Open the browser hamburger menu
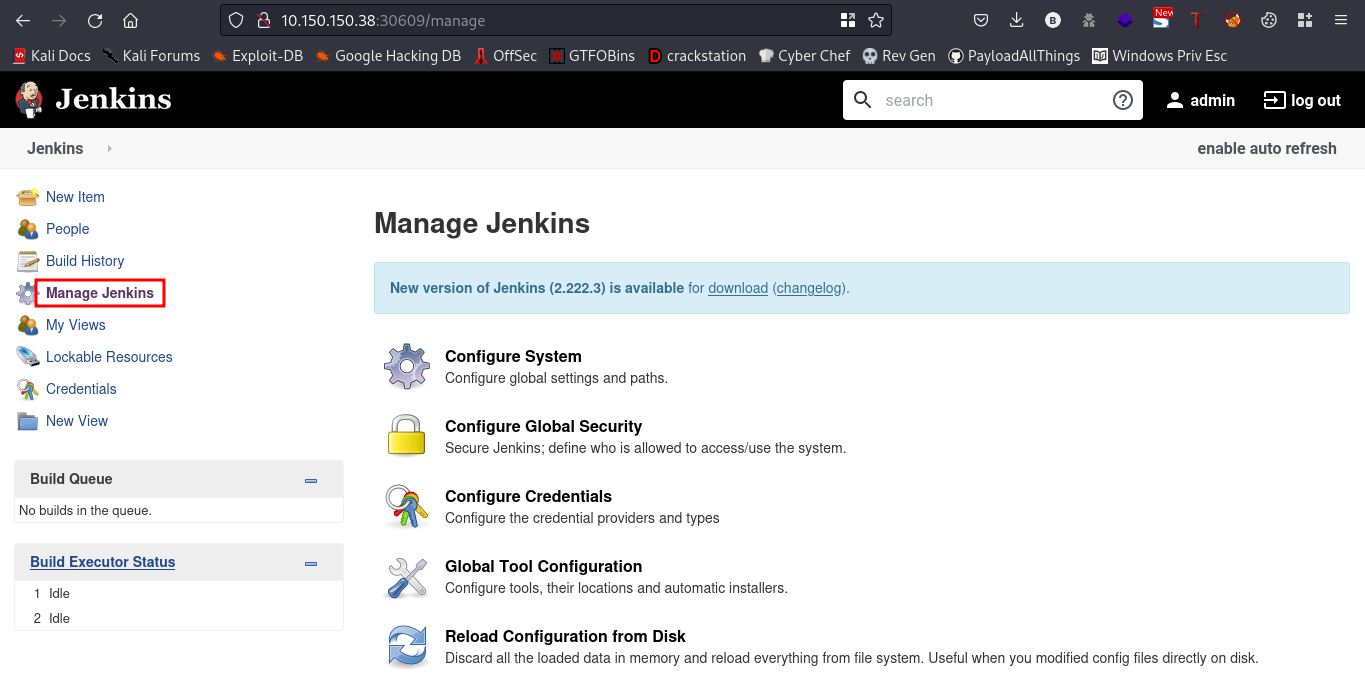The image size is (1365, 693). tap(1341, 20)
